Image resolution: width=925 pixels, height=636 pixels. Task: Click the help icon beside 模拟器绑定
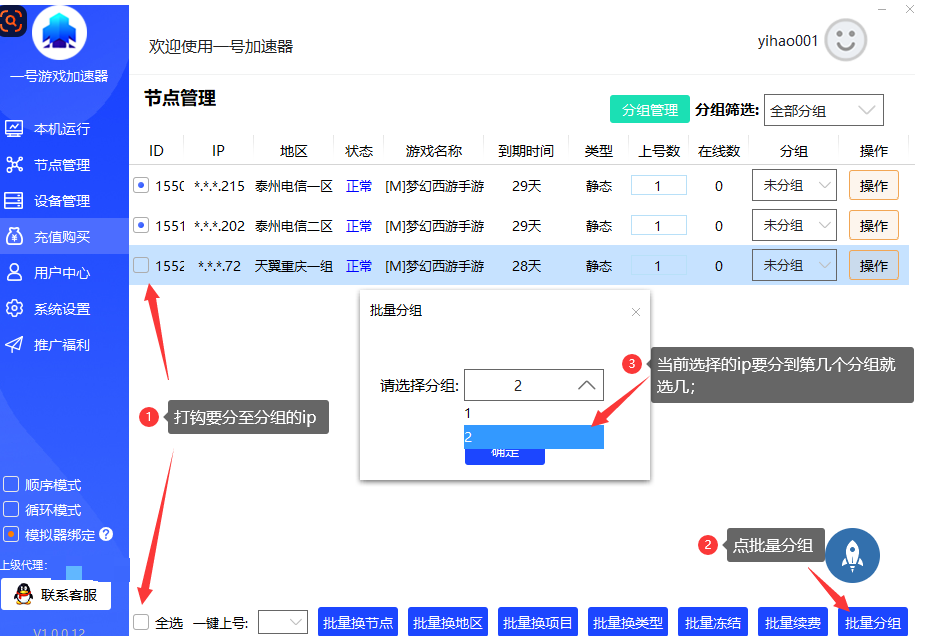coord(106,534)
